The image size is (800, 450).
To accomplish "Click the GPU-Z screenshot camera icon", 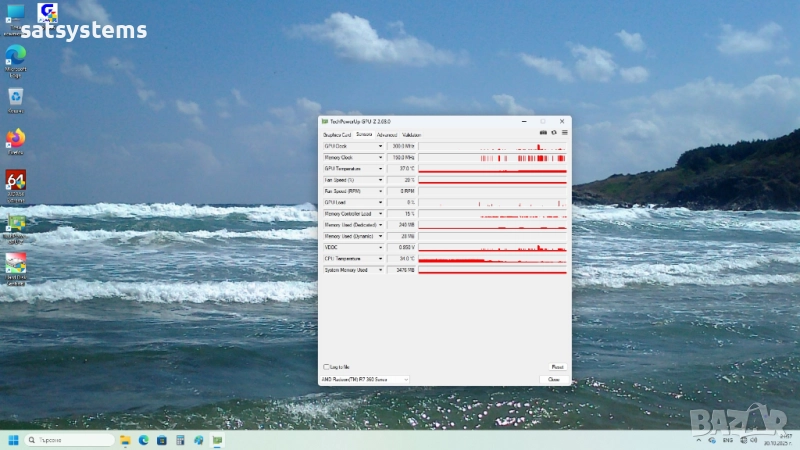I will (x=544, y=133).
